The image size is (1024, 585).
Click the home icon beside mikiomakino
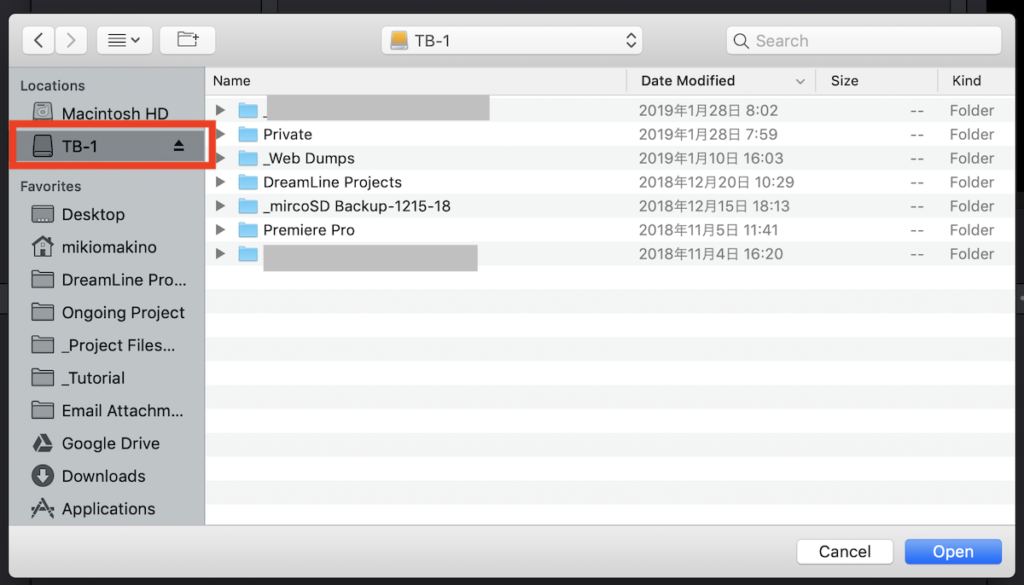[42, 246]
